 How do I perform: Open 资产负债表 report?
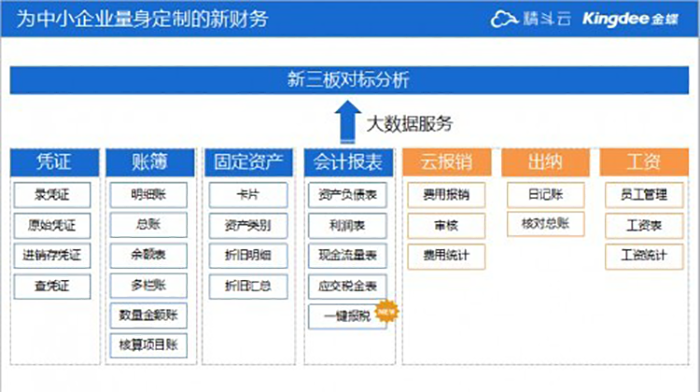pyautogui.click(x=348, y=195)
